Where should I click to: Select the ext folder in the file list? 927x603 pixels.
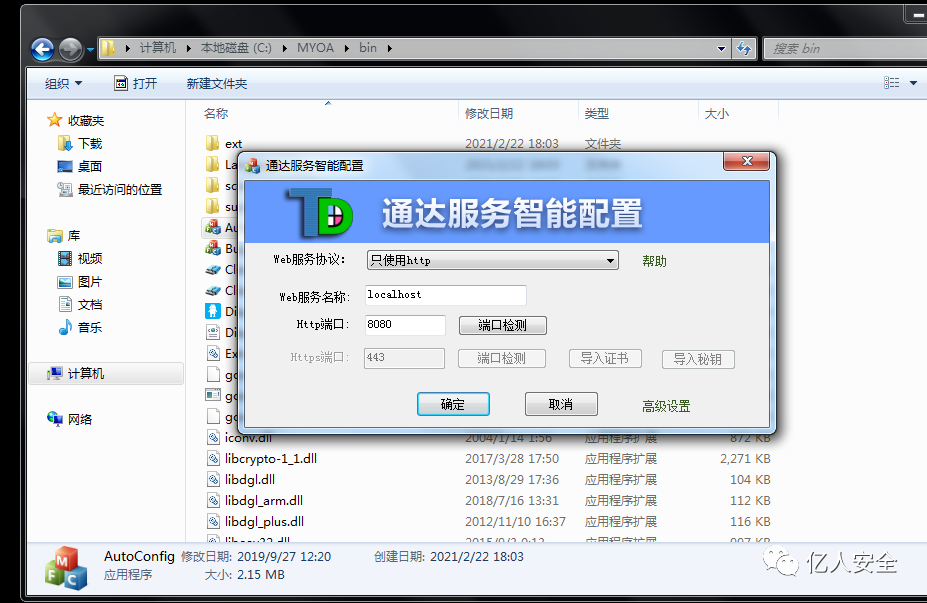pos(233,144)
